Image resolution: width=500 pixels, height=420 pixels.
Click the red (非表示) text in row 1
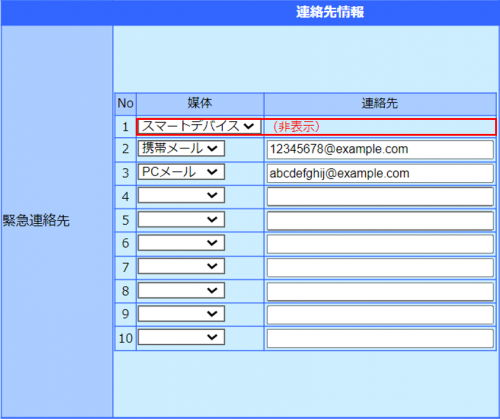point(296,127)
